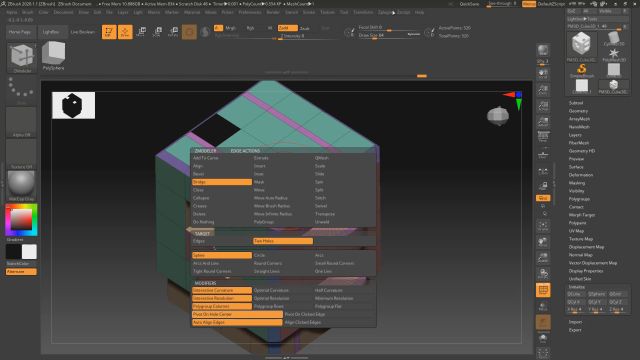Expand the Geometry section
Image resolution: width=640 pixels, height=360 pixels.
pyautogui.click(x=578, y=111)
